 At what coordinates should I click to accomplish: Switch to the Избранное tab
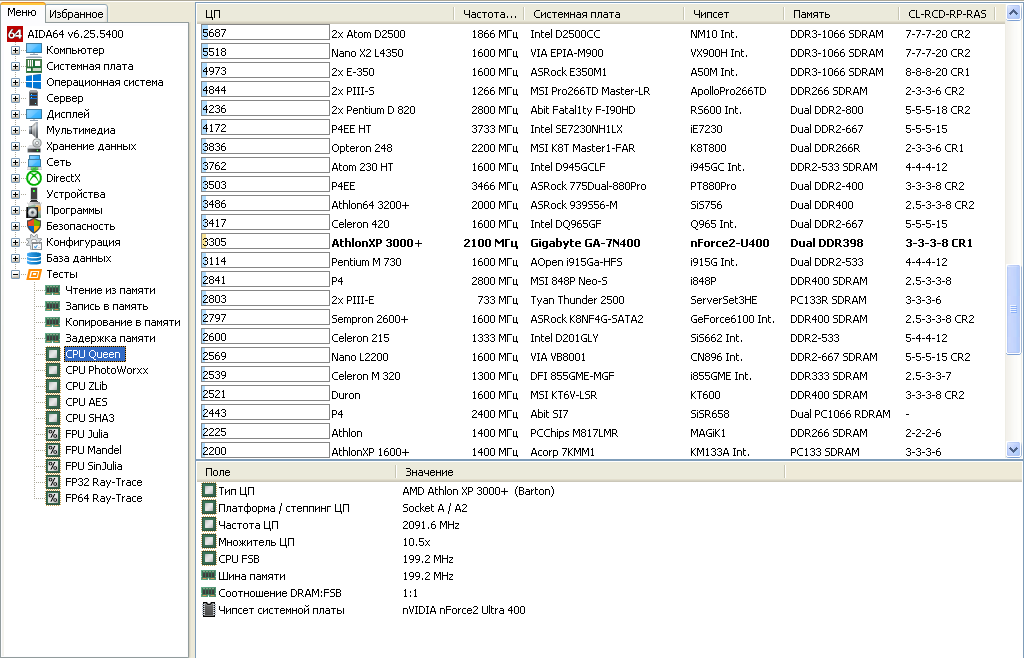pyautogui.click(x=76, y=14)
